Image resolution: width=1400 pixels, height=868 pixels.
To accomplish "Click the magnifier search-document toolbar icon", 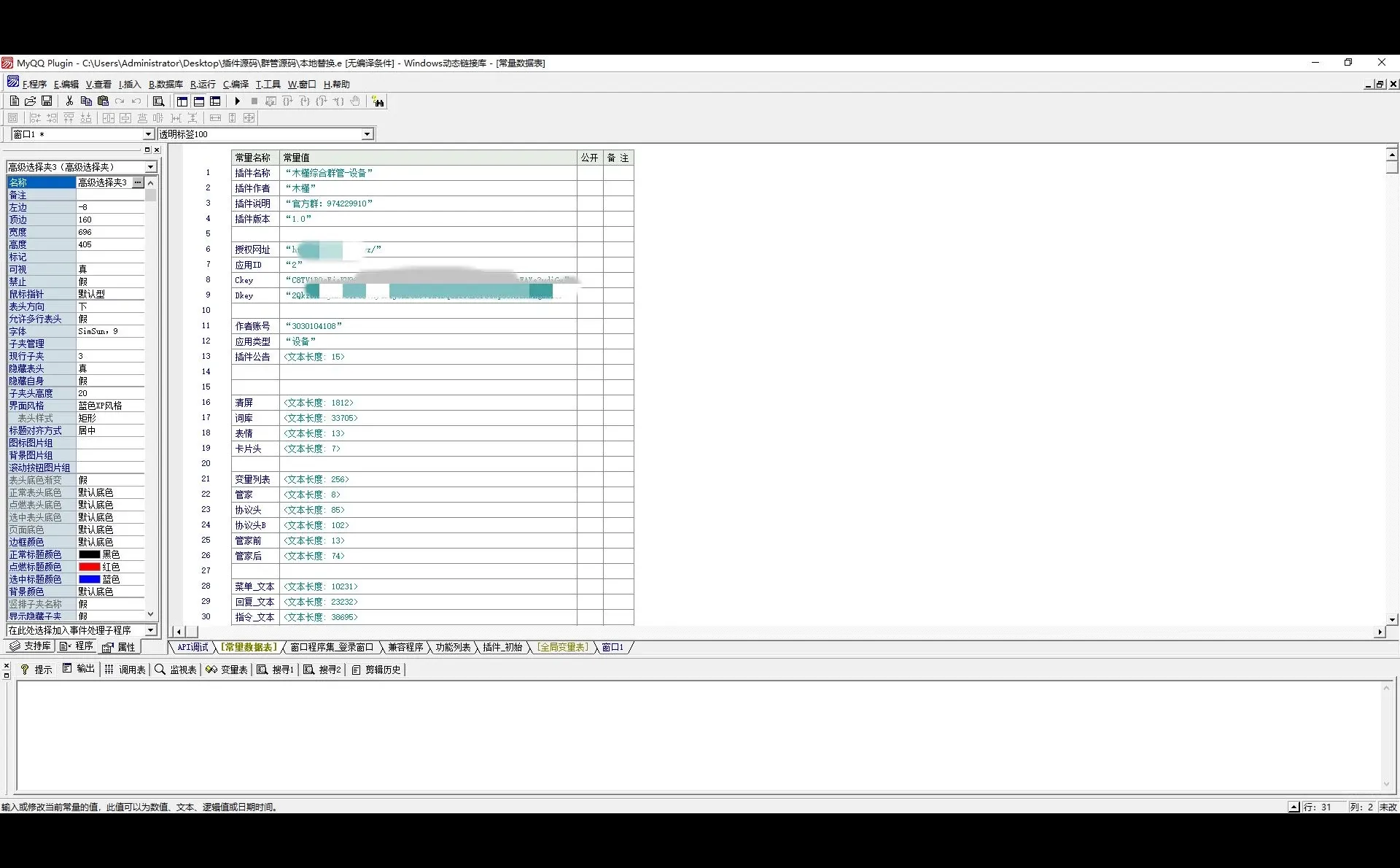I will pos(158,101).
